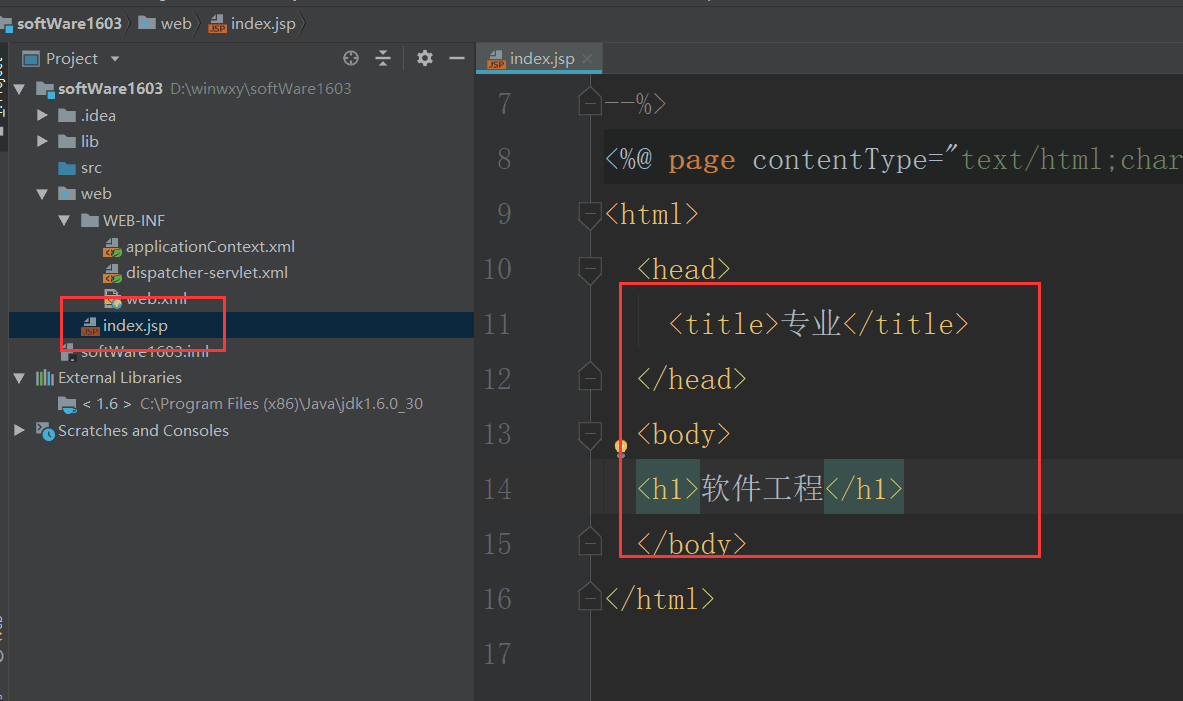This screenshot has width=1183, height=701.
Task: Click softWare1603 breadcrumb in navigation bar
Action: 69,24
